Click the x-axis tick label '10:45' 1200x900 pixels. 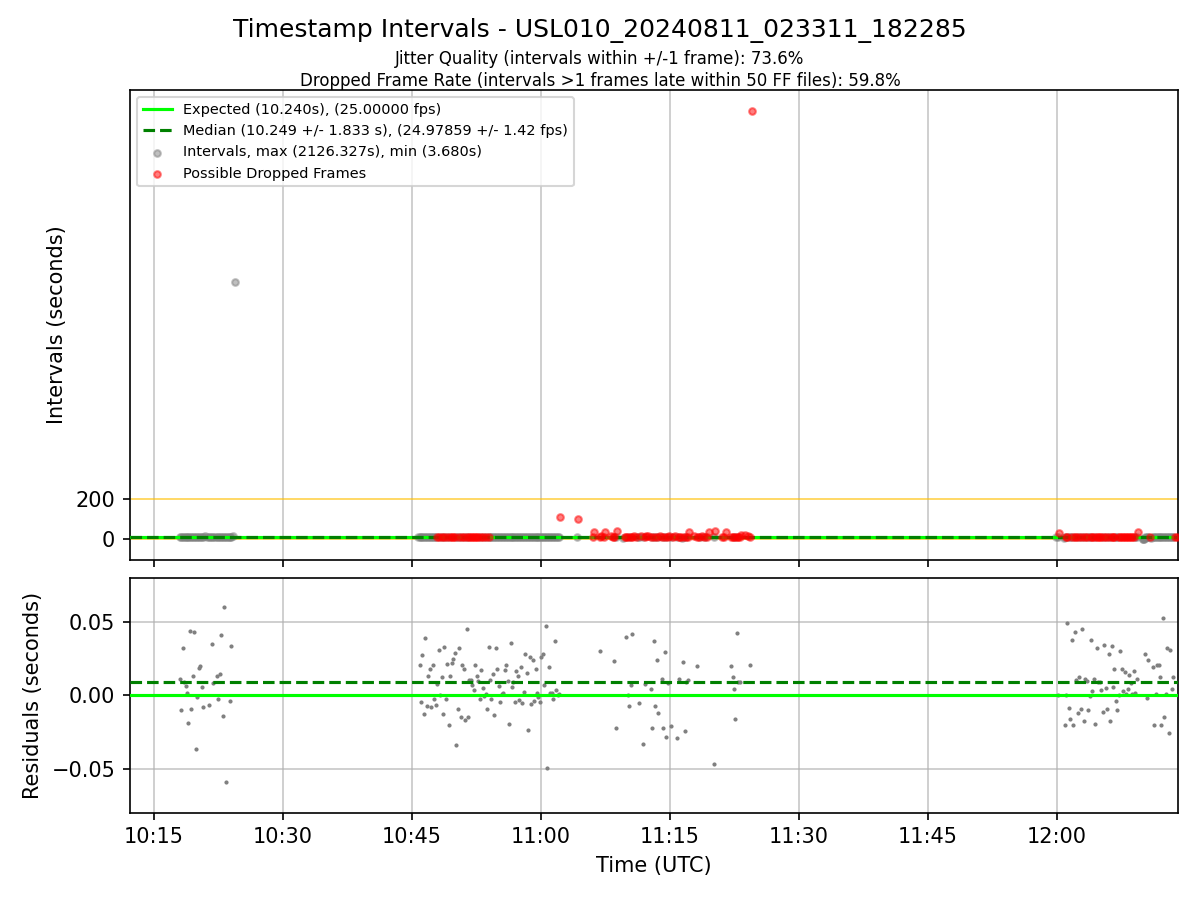[x=412, y=834]
